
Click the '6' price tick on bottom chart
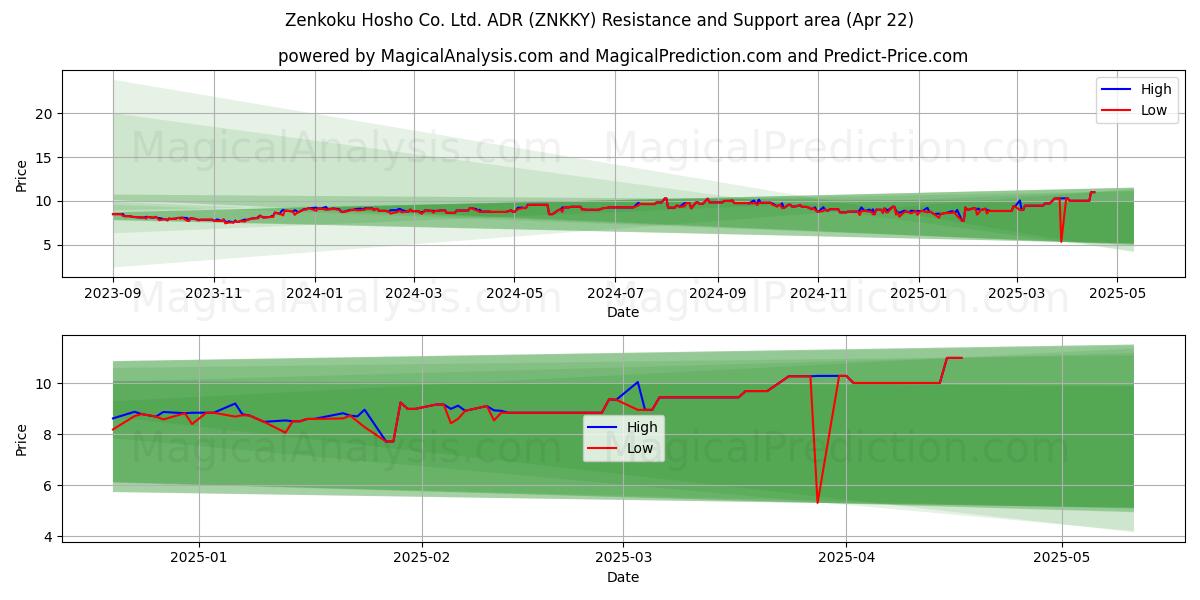(47, 486)
